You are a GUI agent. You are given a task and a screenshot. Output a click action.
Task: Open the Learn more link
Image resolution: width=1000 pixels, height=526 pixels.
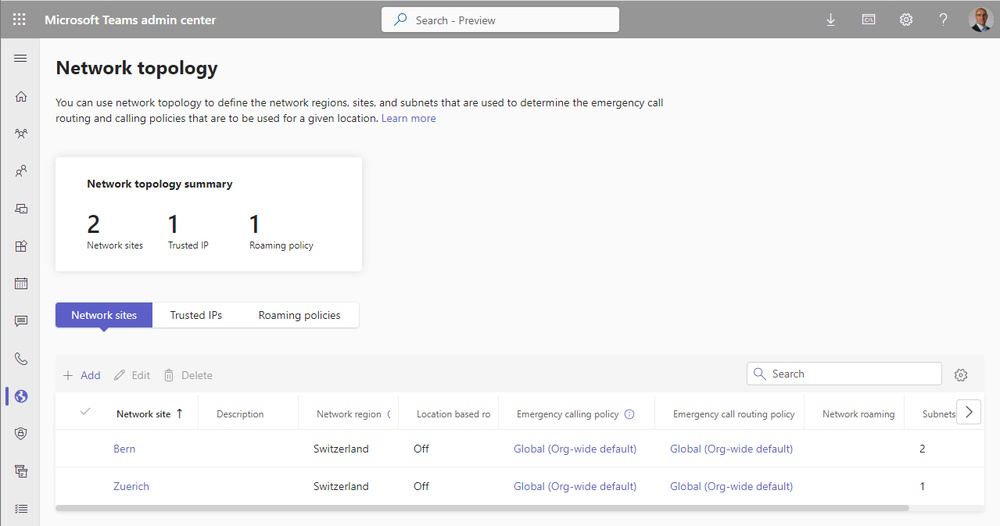coord(409,118)
